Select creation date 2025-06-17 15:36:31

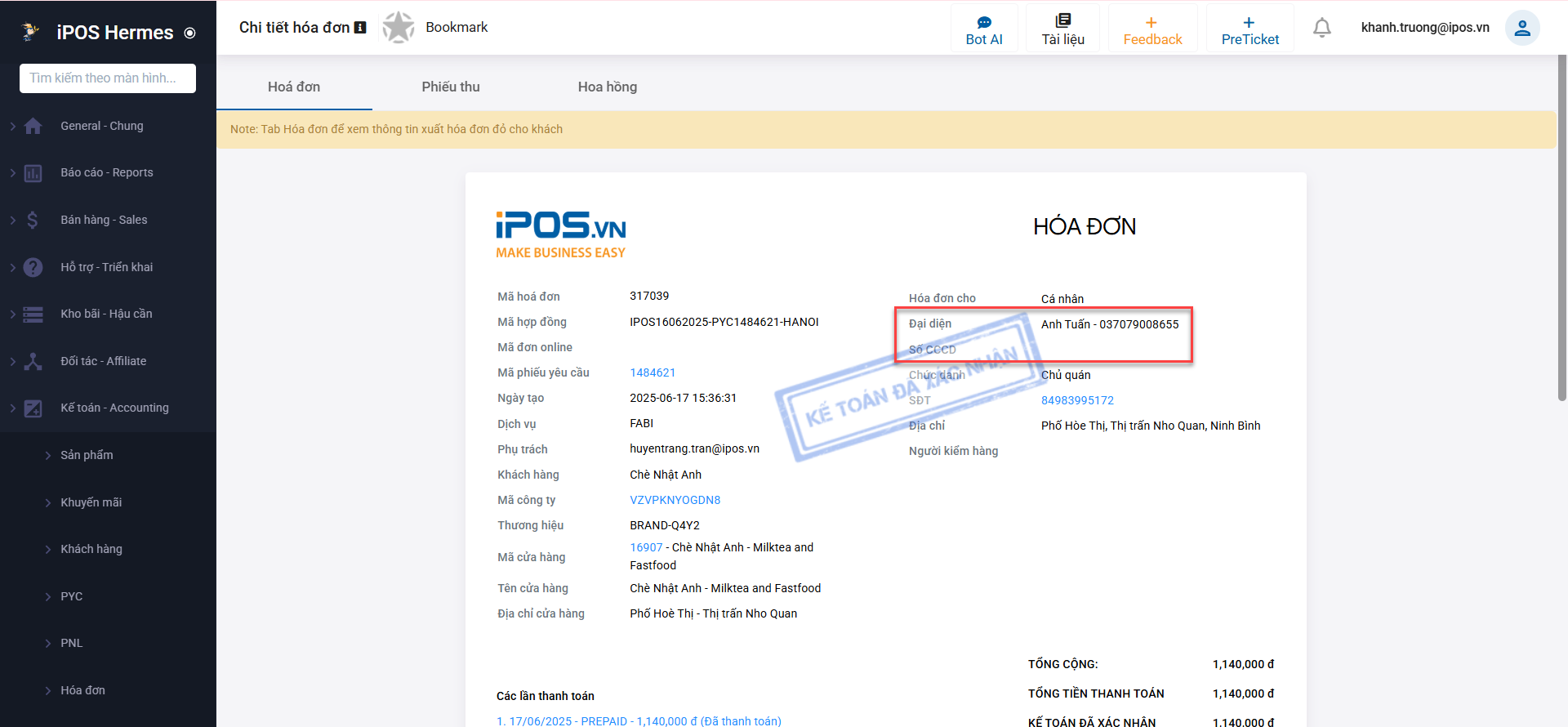tap(683, 398)
